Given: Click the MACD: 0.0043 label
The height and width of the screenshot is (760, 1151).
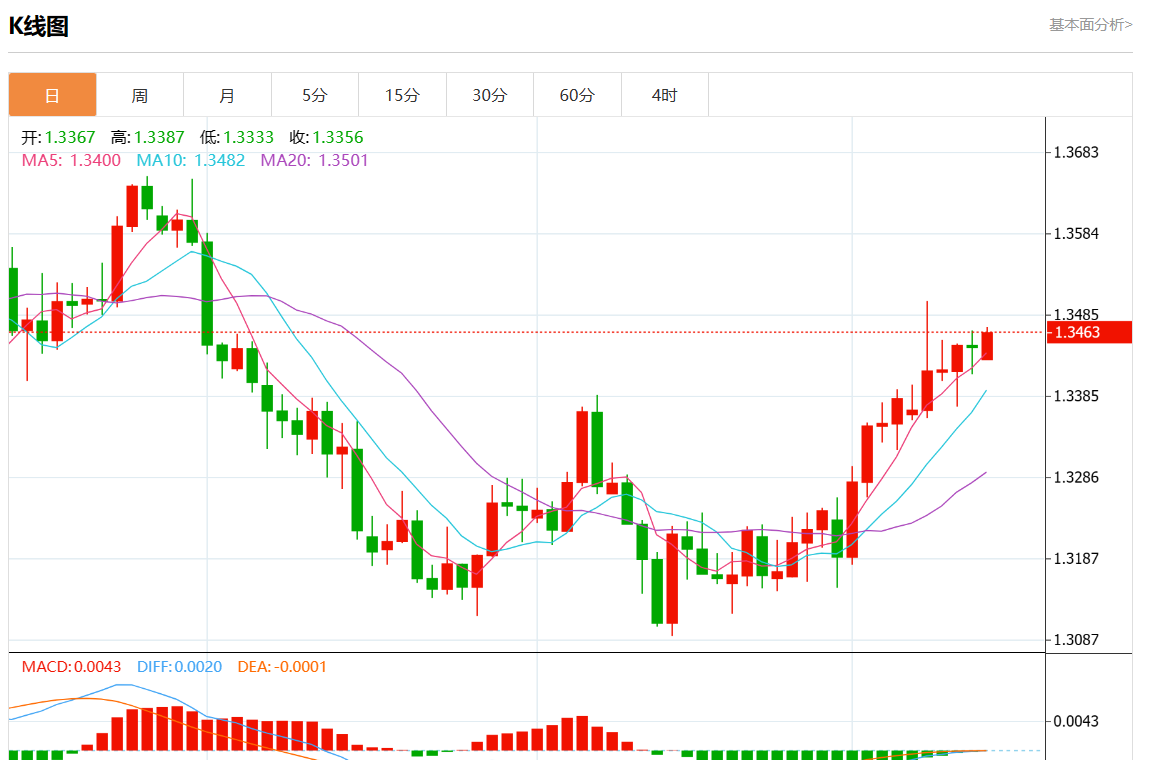Looking at the screenshot, I should tap(71, 667).
